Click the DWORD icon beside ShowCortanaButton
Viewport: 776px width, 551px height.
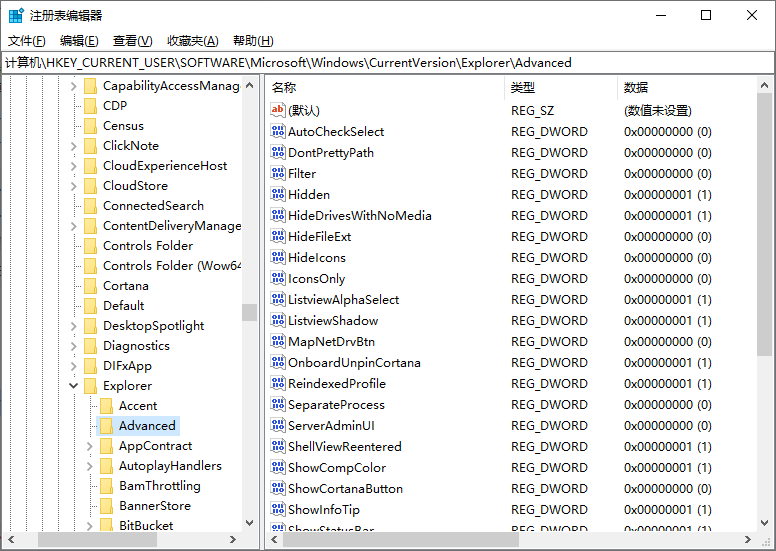[x=278, y=488]
